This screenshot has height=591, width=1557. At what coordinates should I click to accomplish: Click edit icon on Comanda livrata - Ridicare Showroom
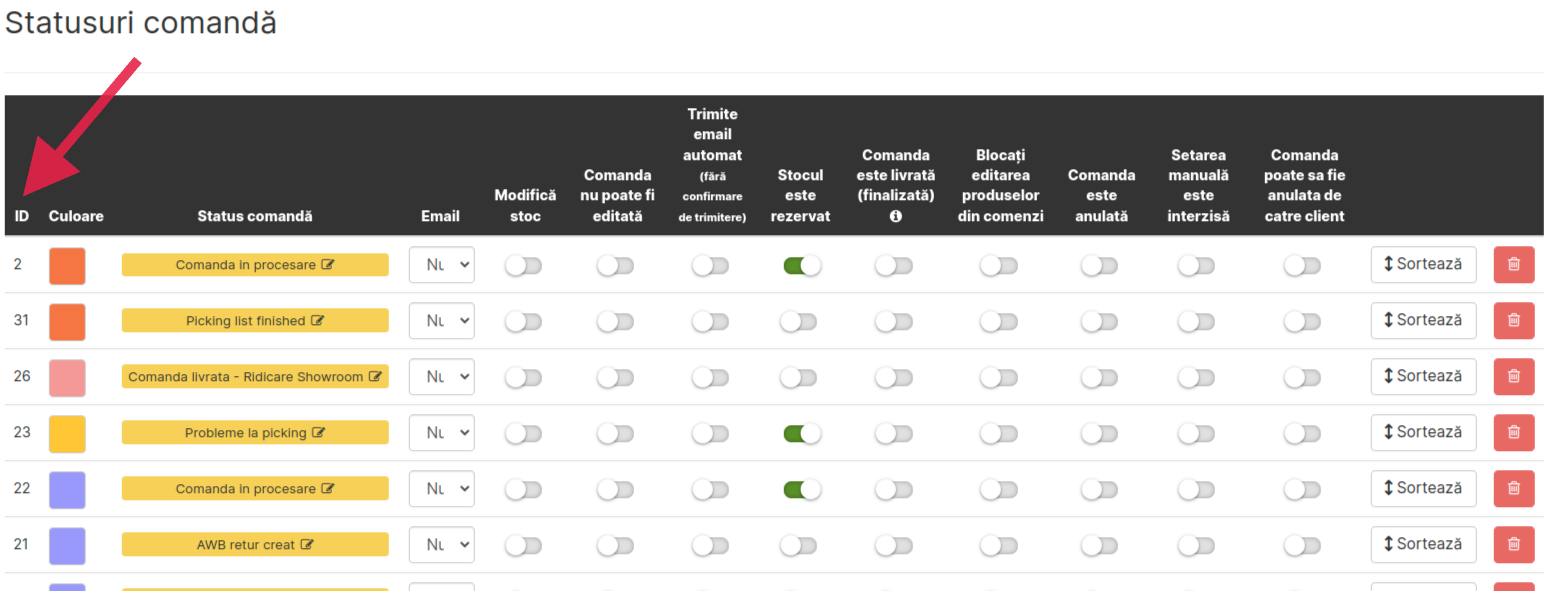click(x=375, y=377)
